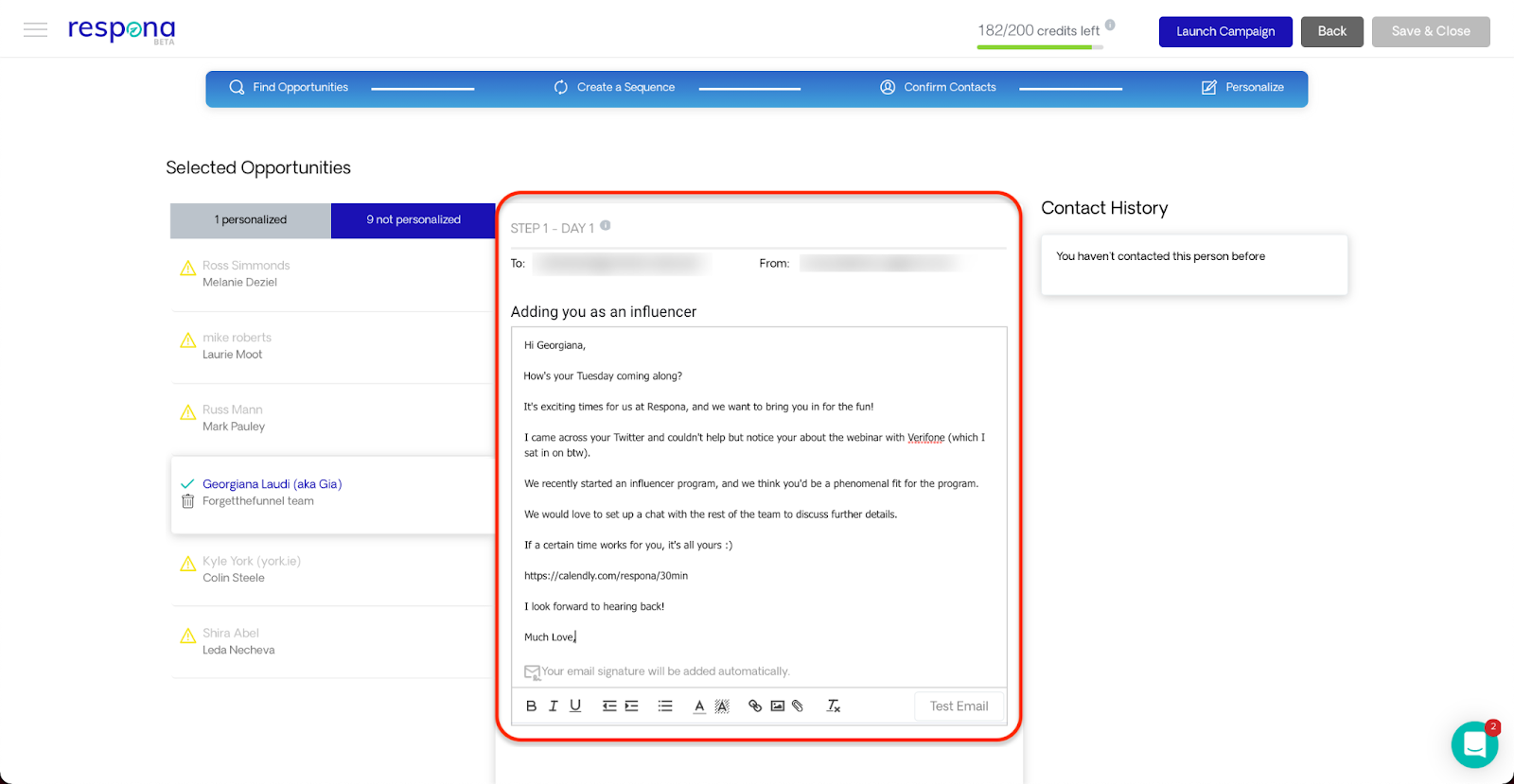Open the text color picker

click(699, 706)
